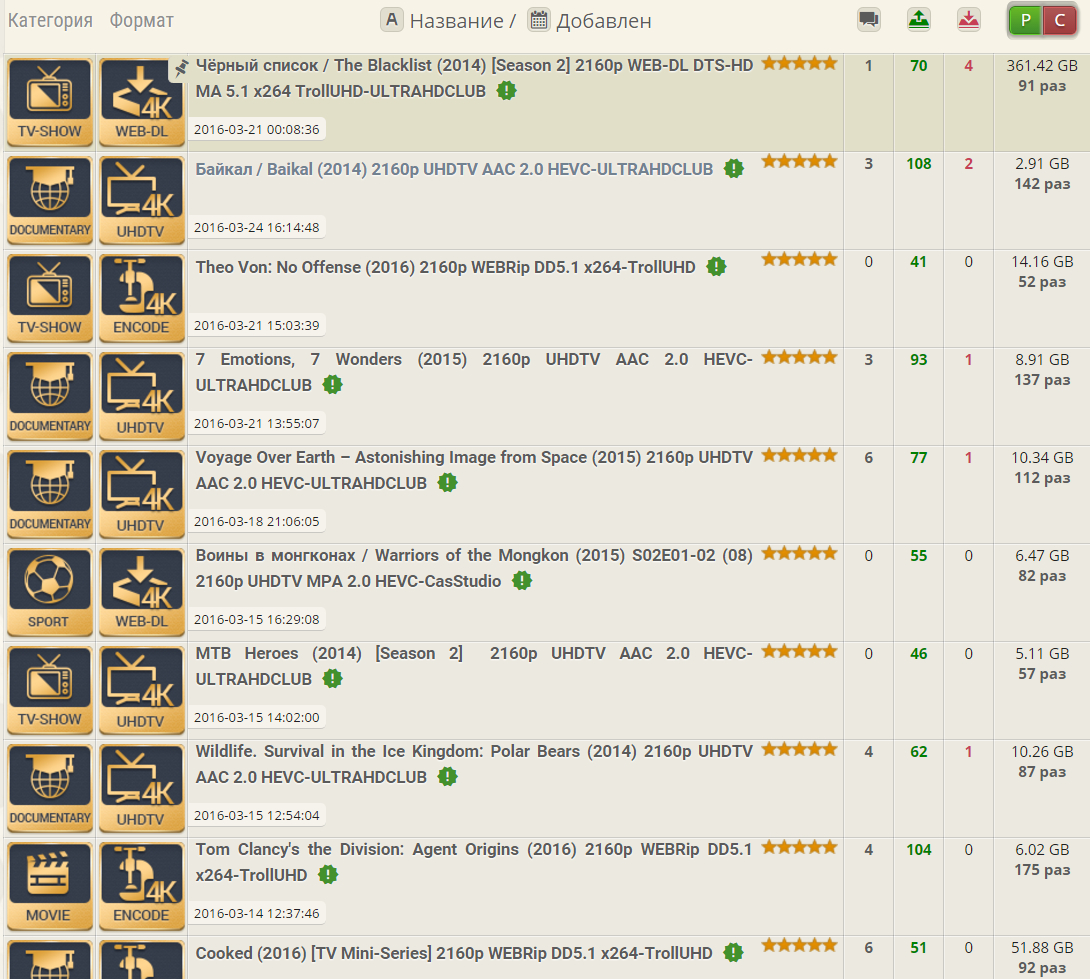The height and width of the screenshot is (979, 1090).
Task: Sort by the Категория column header
Action: pos(50,20)
